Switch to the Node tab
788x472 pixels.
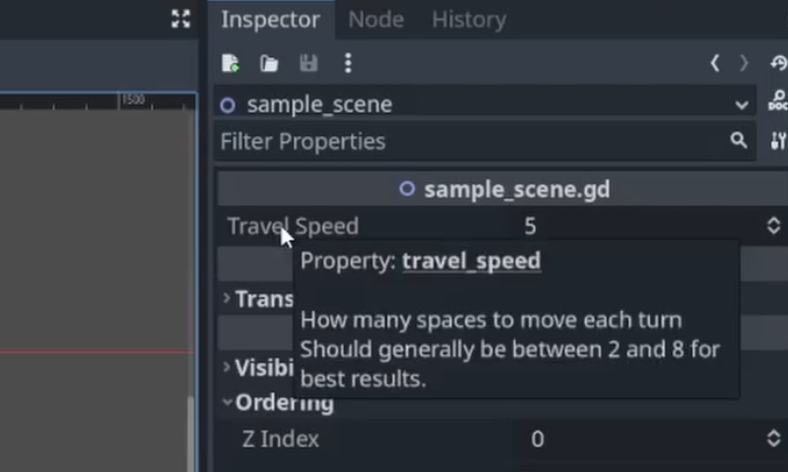tap(376, 20)
